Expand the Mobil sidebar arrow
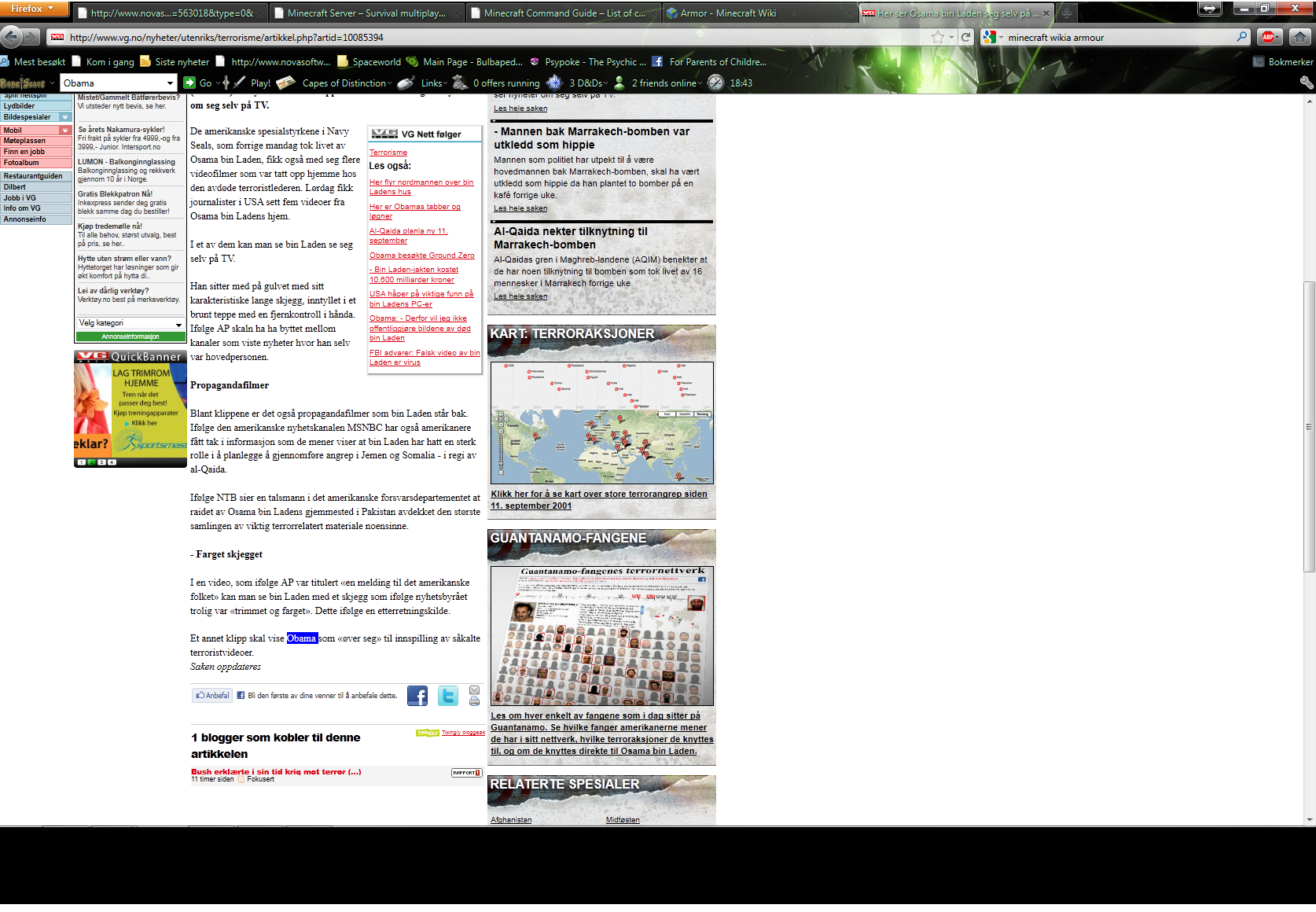Screen dimensions: 1316x912 (x=65, y=131)
